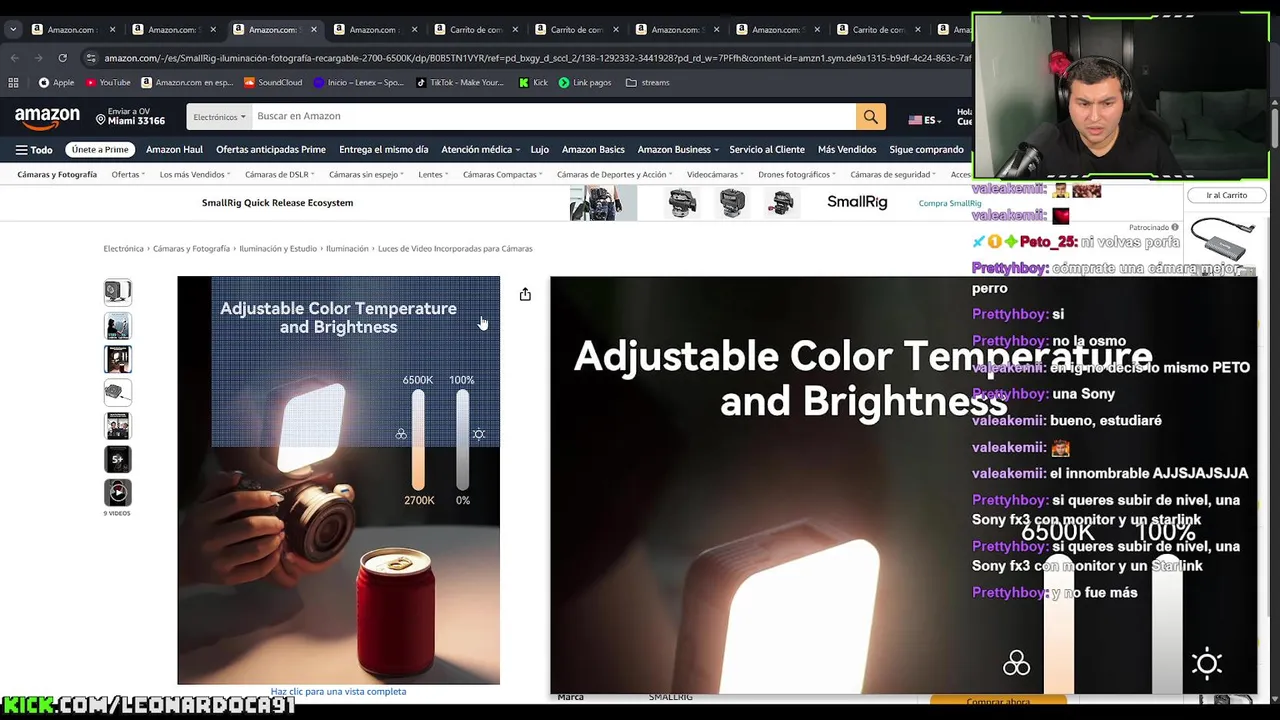Open the tab search dropdown arrow
Viewport: 1280px width, 720px height.
[x=13, y=30]
